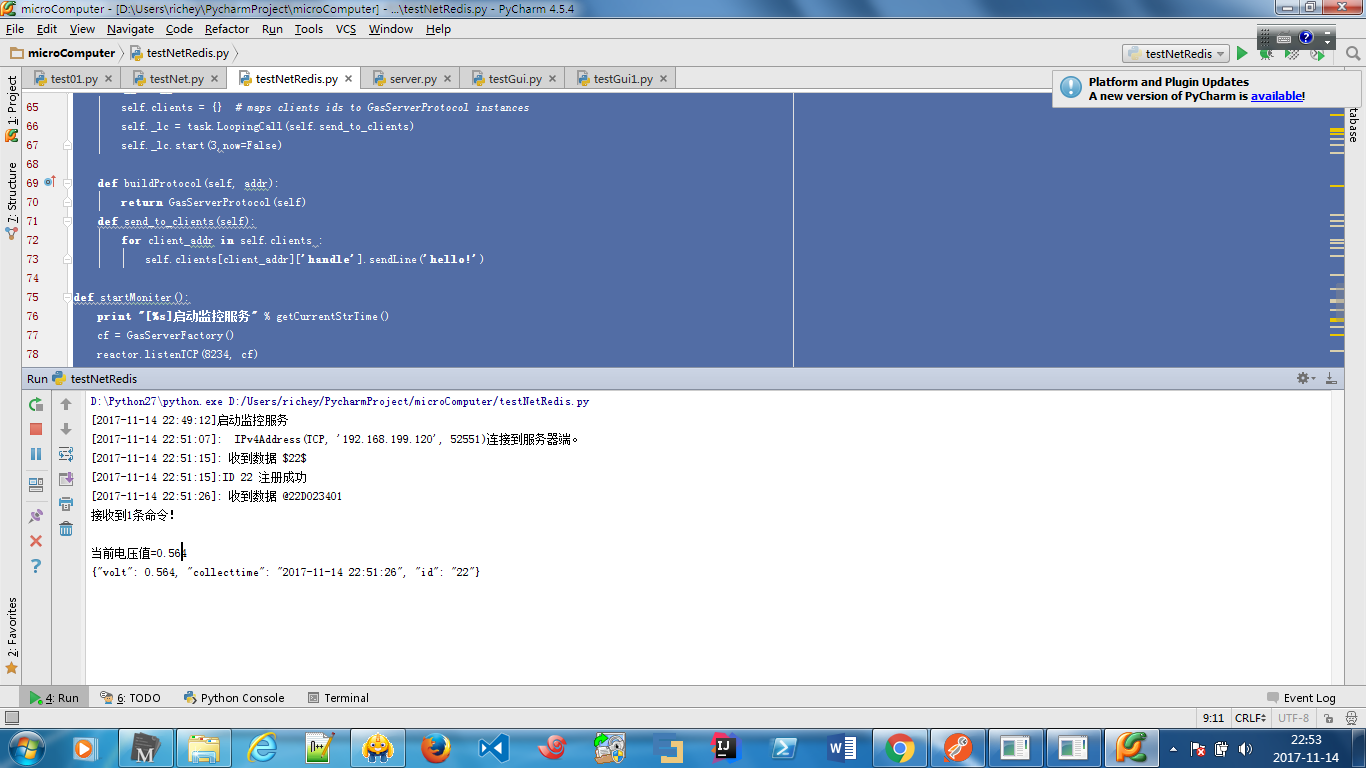The height and width of the screenshot is (768, 1366).
Task: Close the server.py tab
Action: (447, 79)
